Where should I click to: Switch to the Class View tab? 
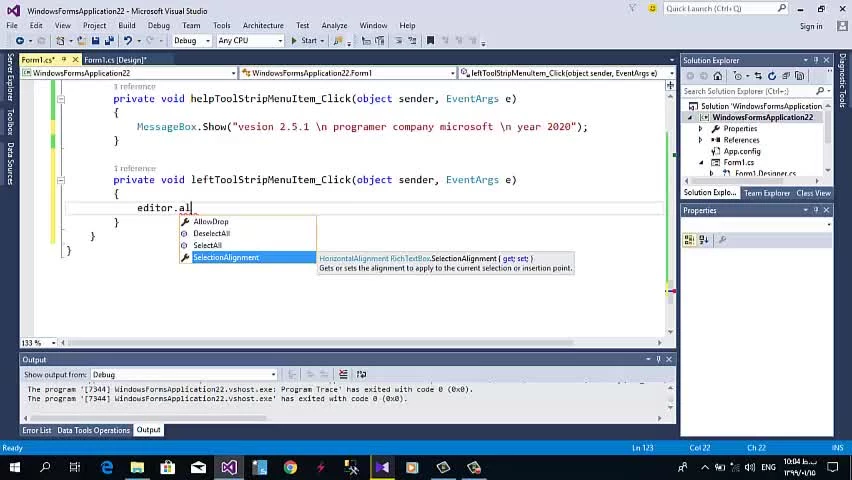[x=813, y=193]
